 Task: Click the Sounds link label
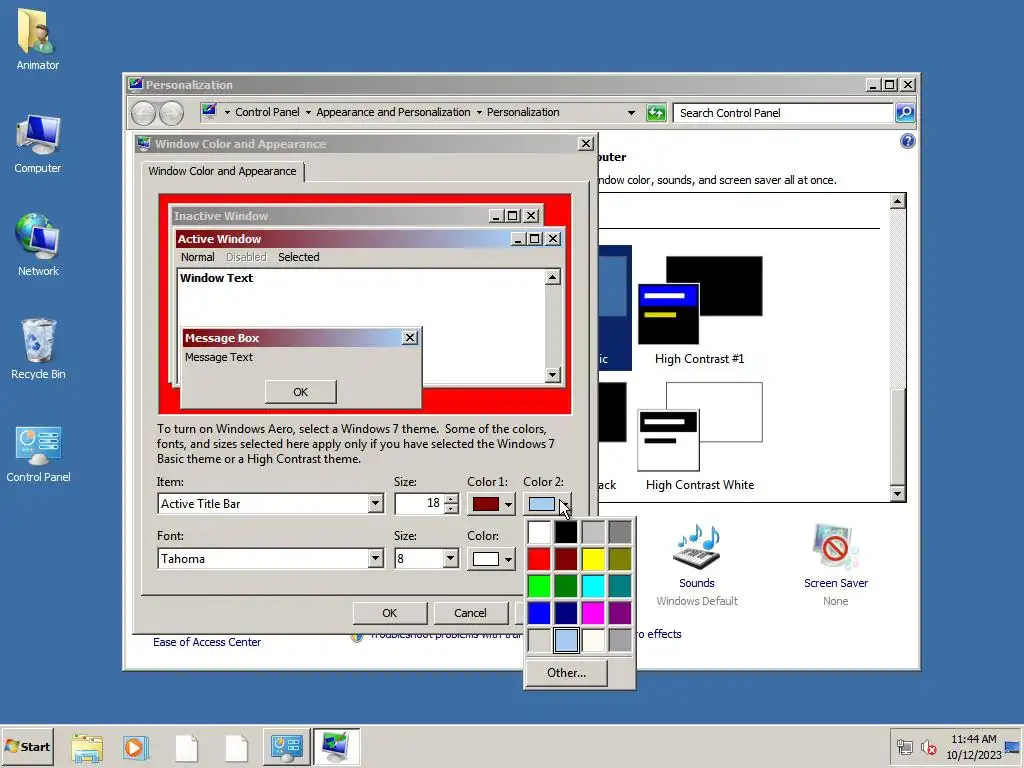click(697, 583)
